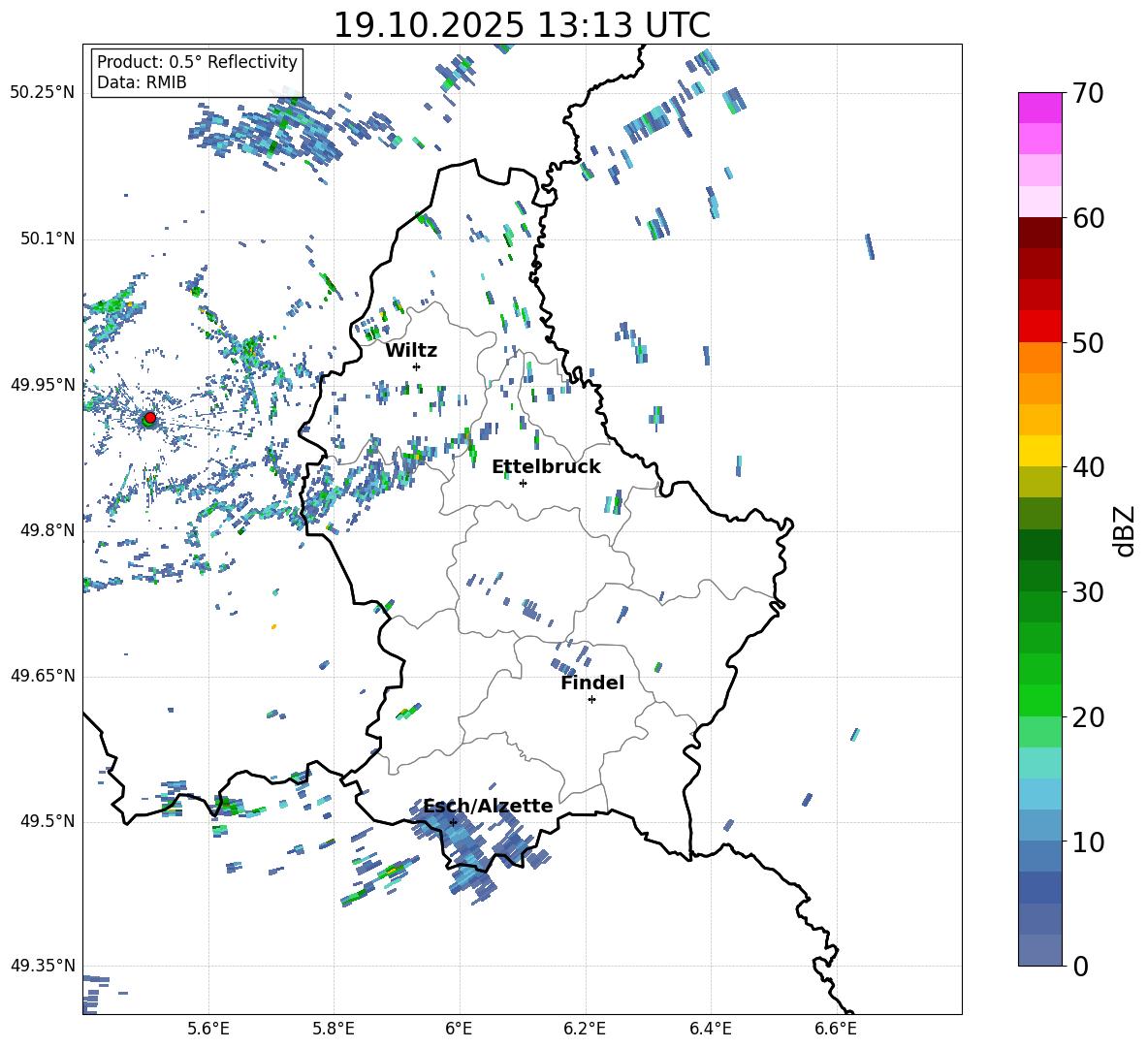Click the 40 colorbar tick label

click(x=1088, y=467)
